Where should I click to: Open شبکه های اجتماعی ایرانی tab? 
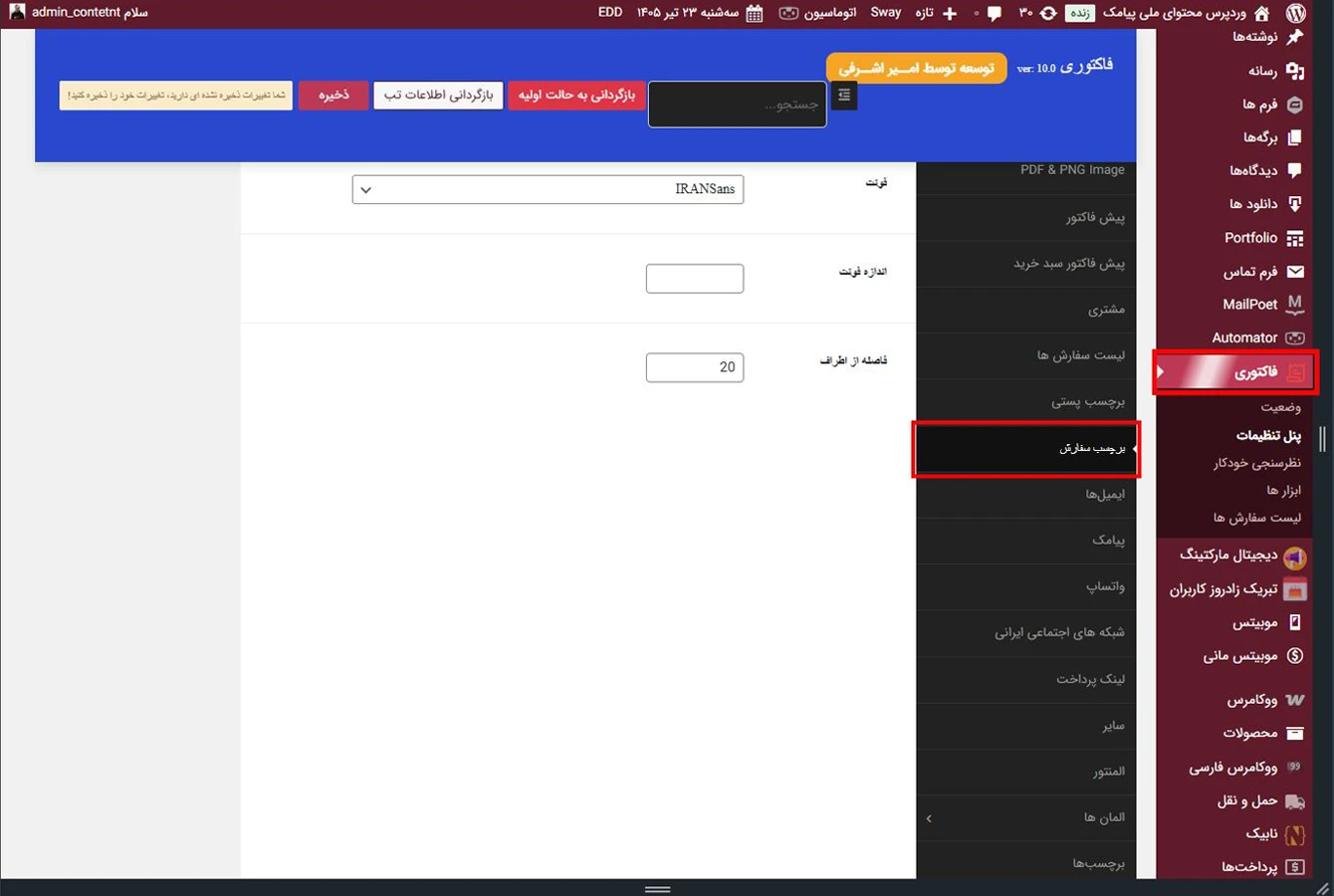[x=1025, y=632]
